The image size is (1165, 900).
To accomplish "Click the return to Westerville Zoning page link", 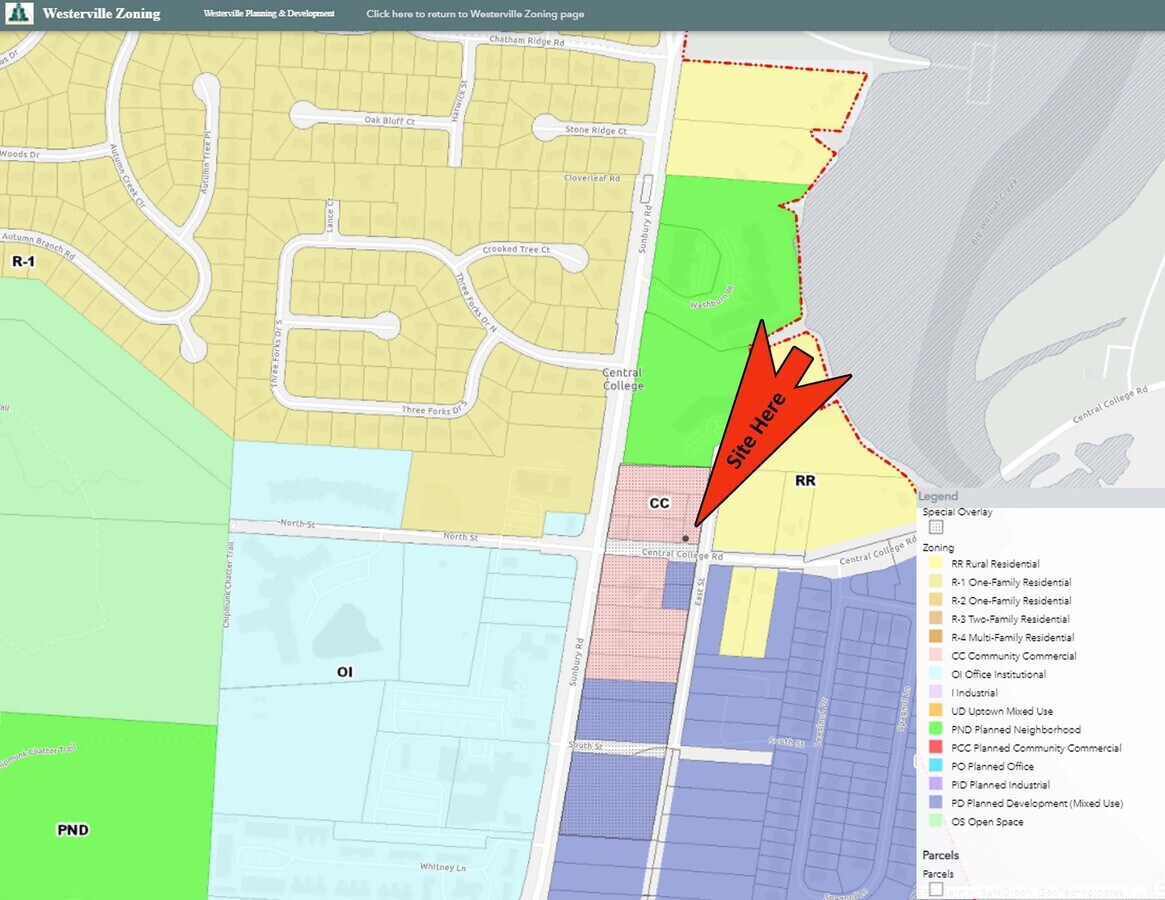I will (x=475, y=14).
